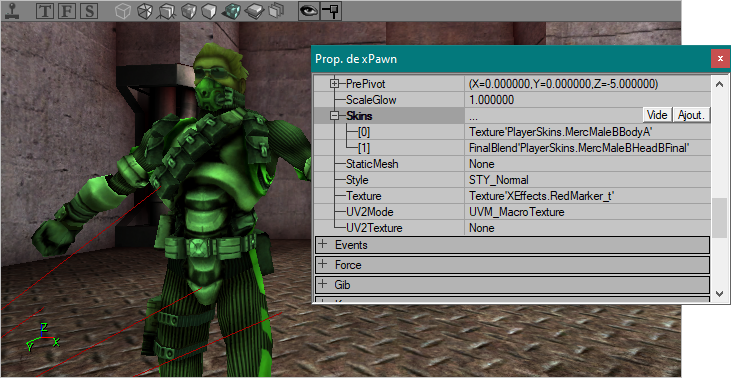Switch viewport to Side view (S)
The image size is (731, 378).
click(89, 11)
